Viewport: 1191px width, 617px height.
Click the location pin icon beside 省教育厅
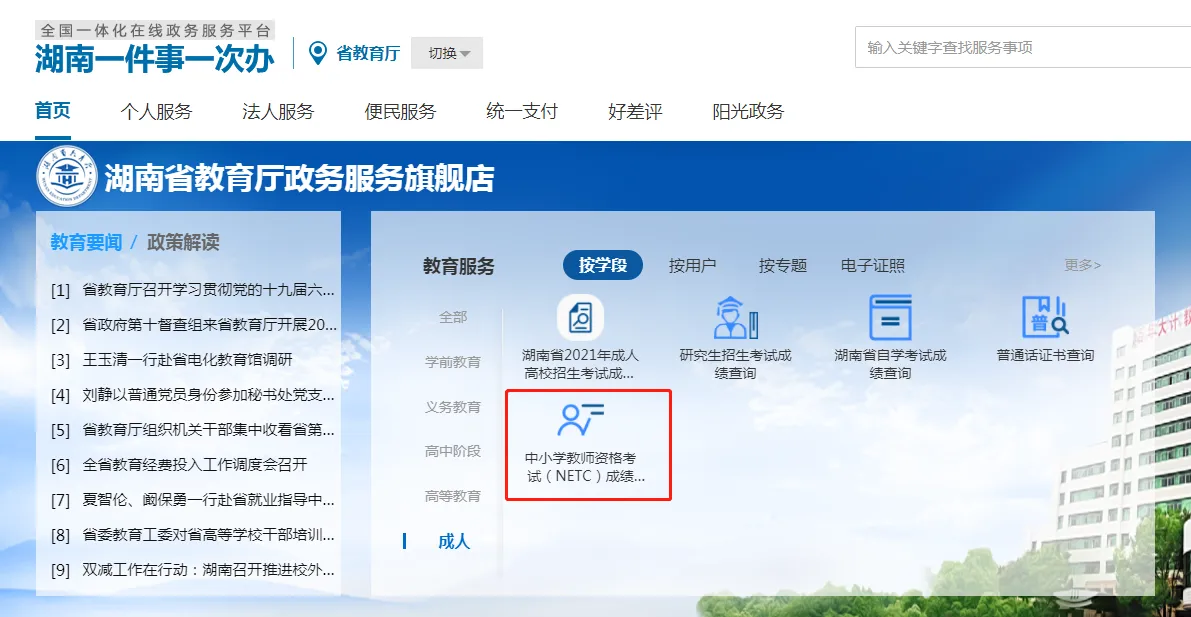pos(317,53)
